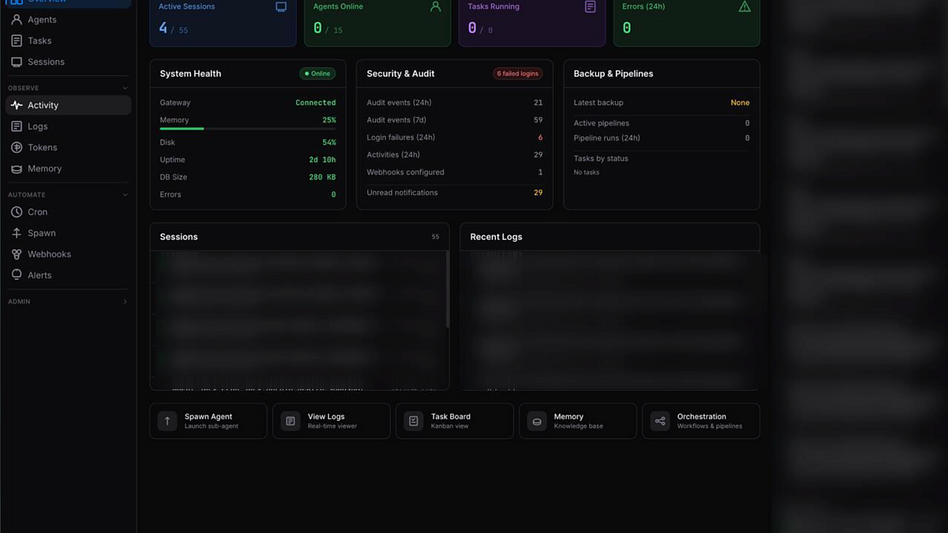
Task: Go to Tasks in the sidebar
Action: click(68, 40)
